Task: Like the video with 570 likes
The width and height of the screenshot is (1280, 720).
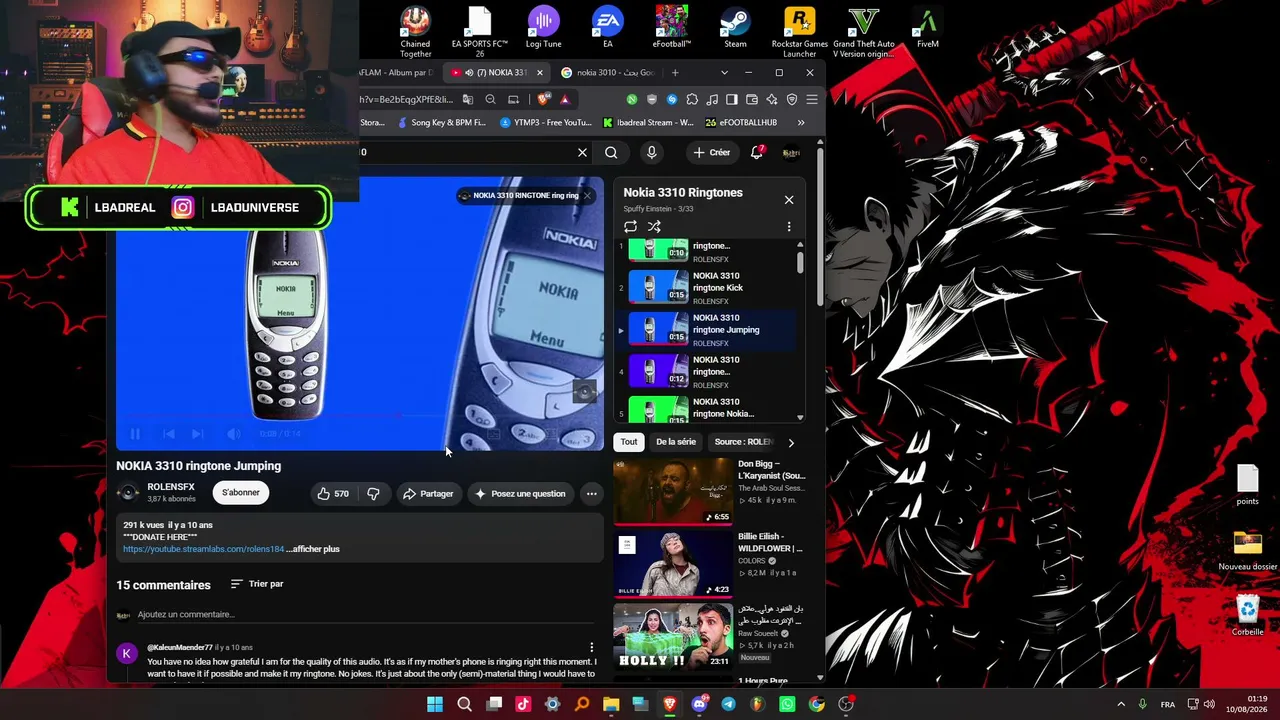Action: (333, 494)
